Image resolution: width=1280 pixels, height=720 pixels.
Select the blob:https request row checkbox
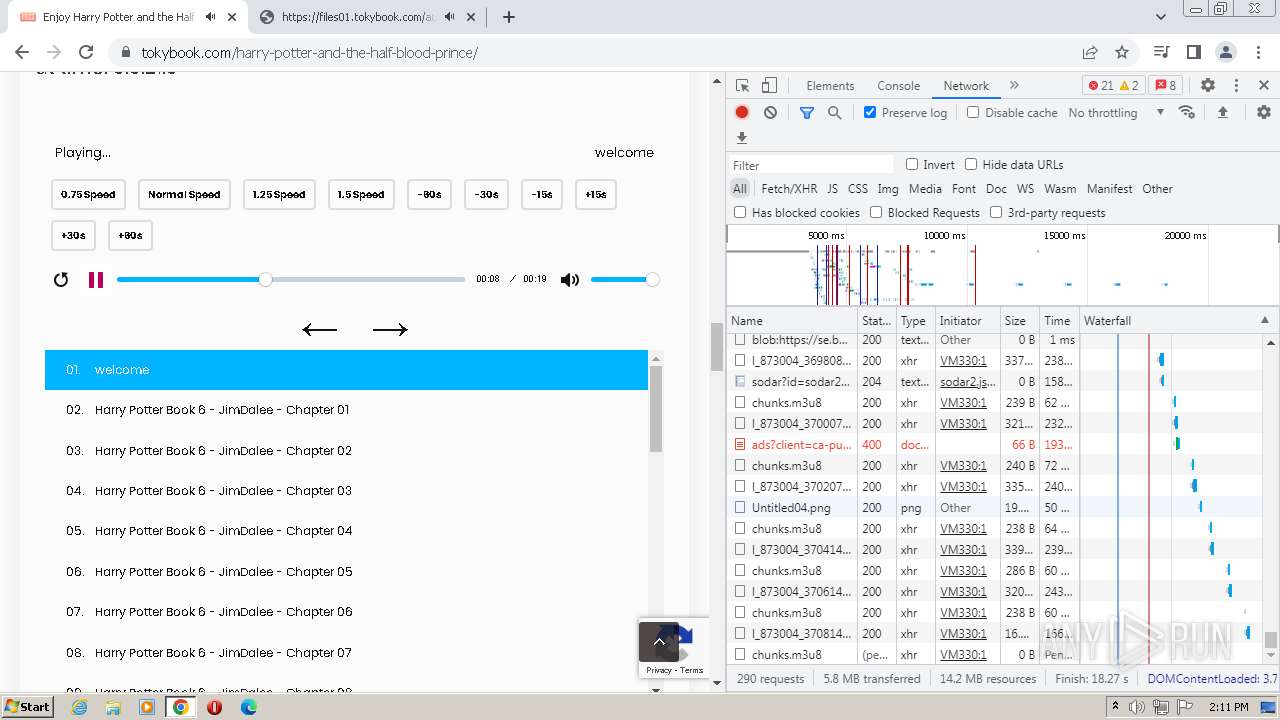[x=740, y=340]
